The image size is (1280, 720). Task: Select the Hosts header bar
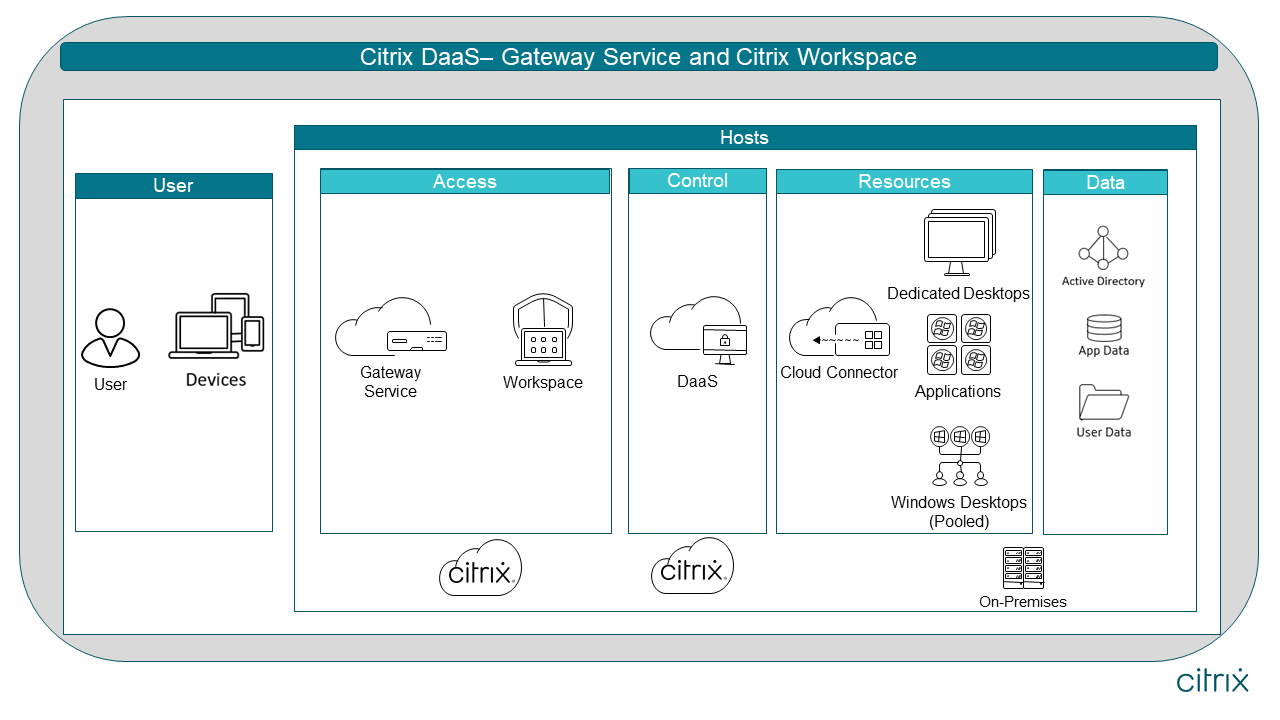745,138
